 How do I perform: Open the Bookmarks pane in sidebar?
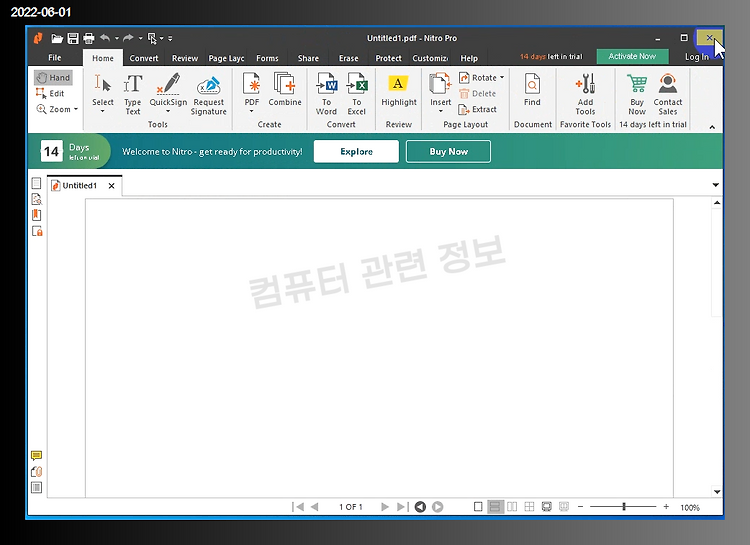coord(36,215)
